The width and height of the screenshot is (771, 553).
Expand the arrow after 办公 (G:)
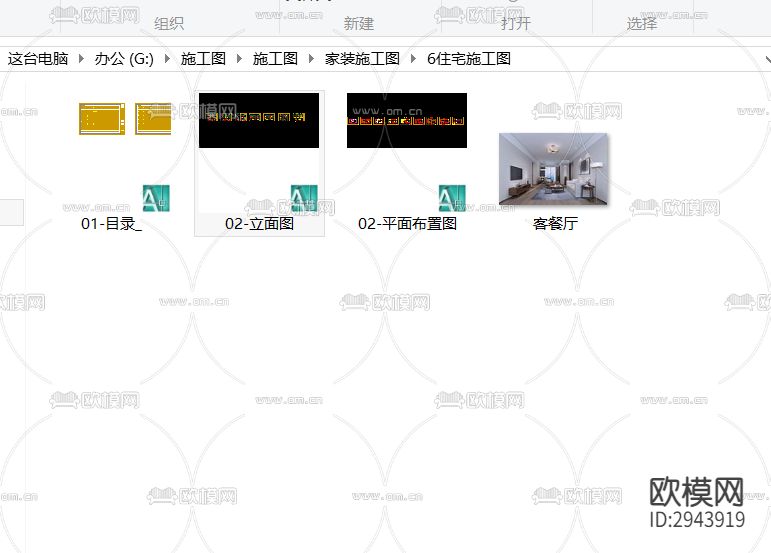coord(167,59)
